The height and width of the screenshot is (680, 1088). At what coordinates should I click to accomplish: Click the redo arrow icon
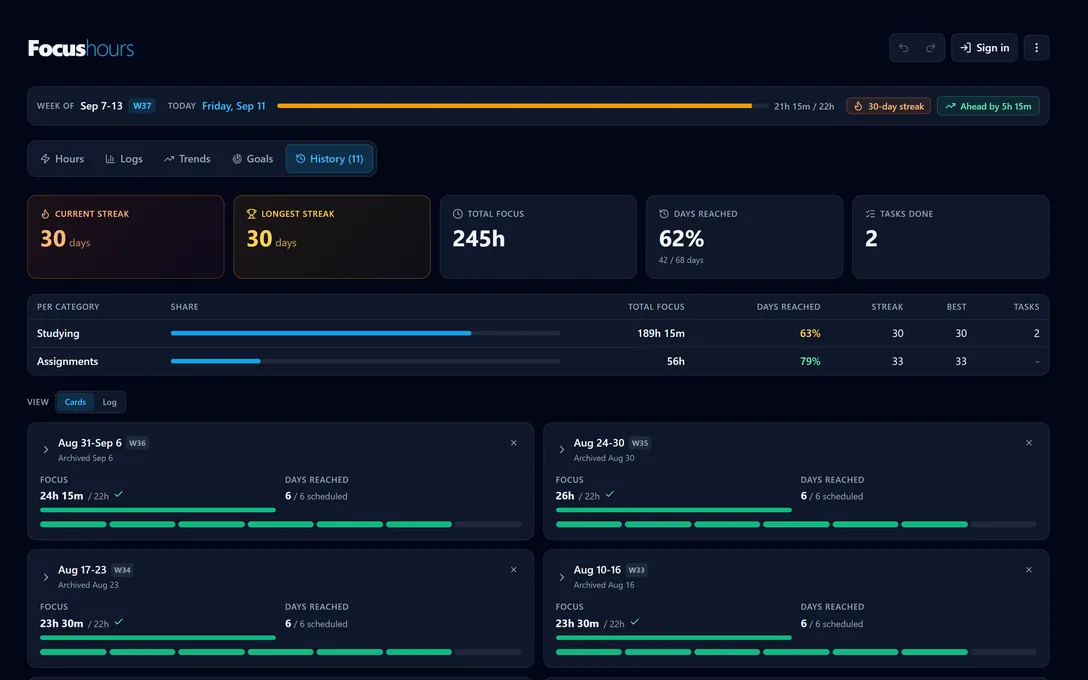tap(930, 48)
